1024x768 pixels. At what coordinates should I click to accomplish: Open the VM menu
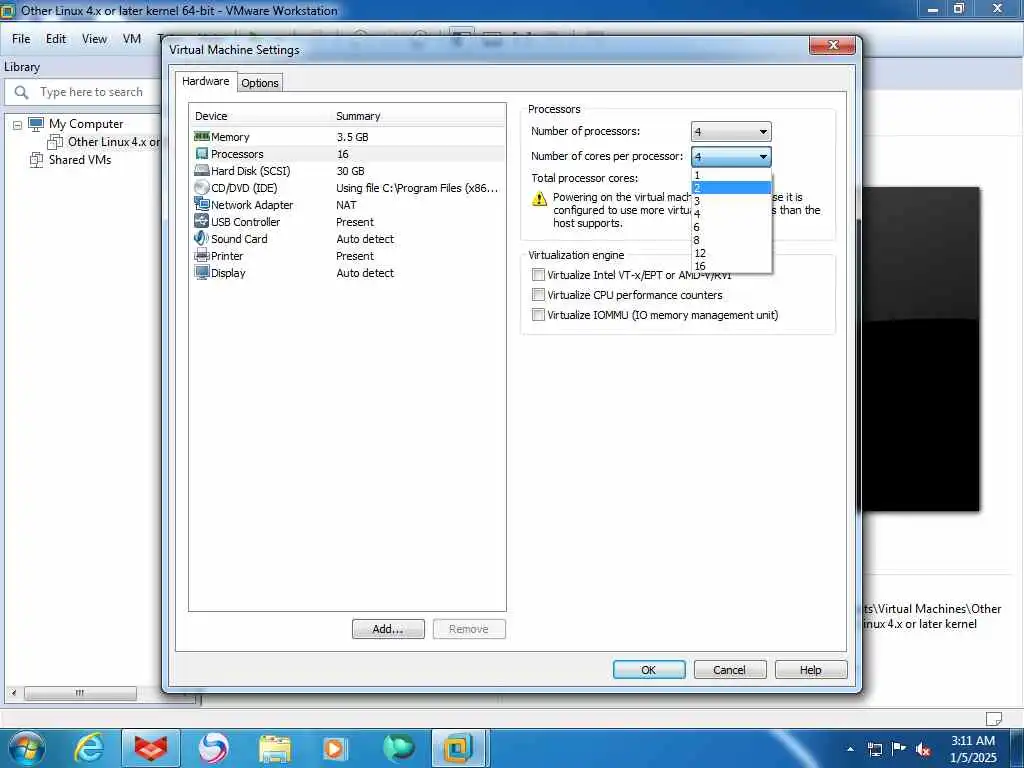click(132, 39)
